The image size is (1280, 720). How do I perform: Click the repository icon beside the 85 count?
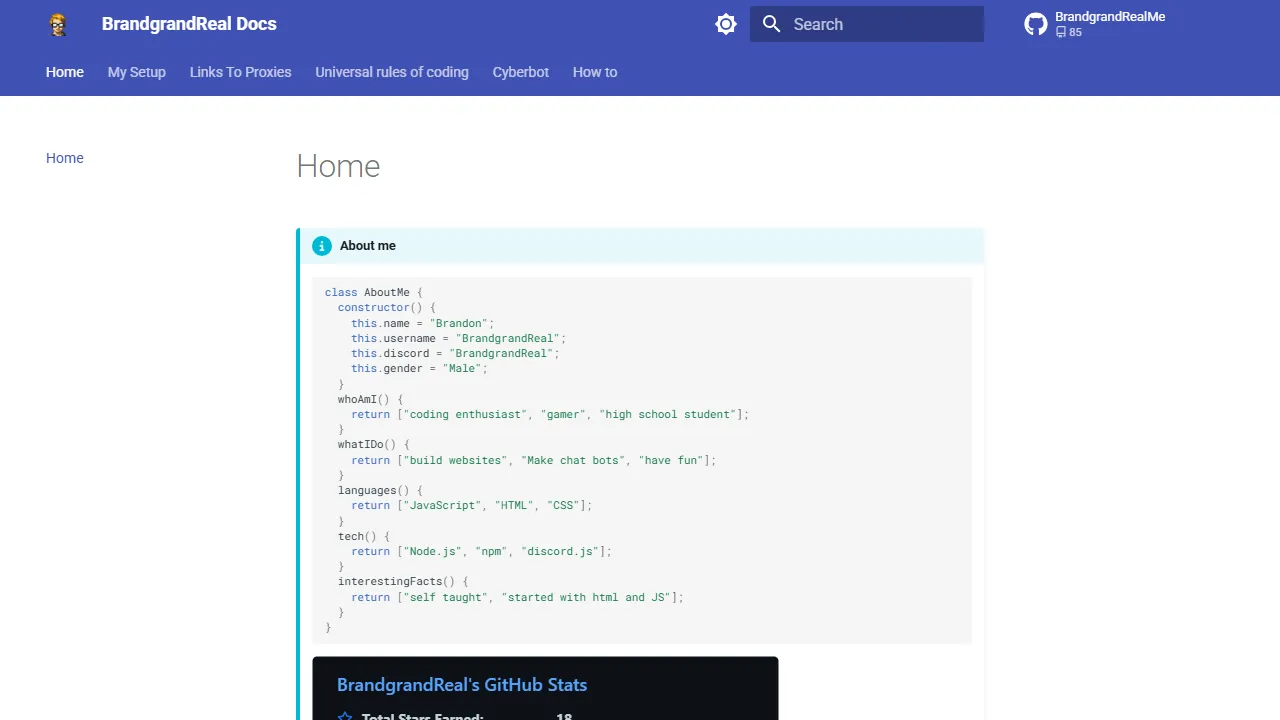pyautogui.click(x=1060, y=31)
